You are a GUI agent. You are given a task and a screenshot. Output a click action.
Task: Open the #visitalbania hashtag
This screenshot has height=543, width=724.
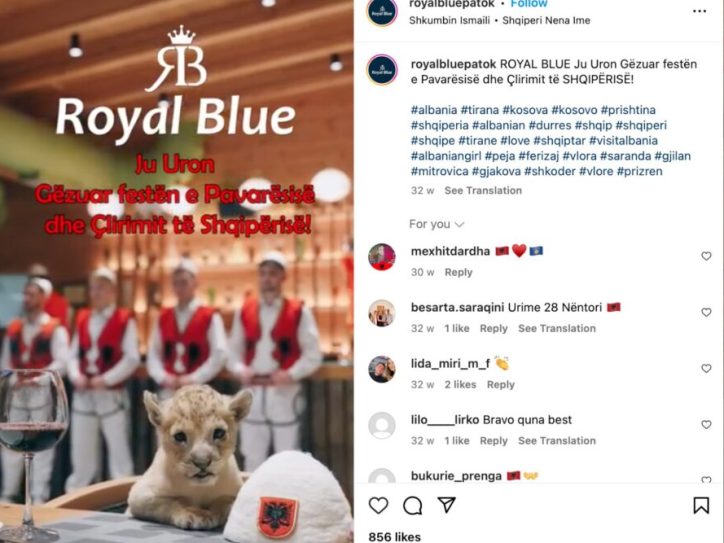pos(623,140)
